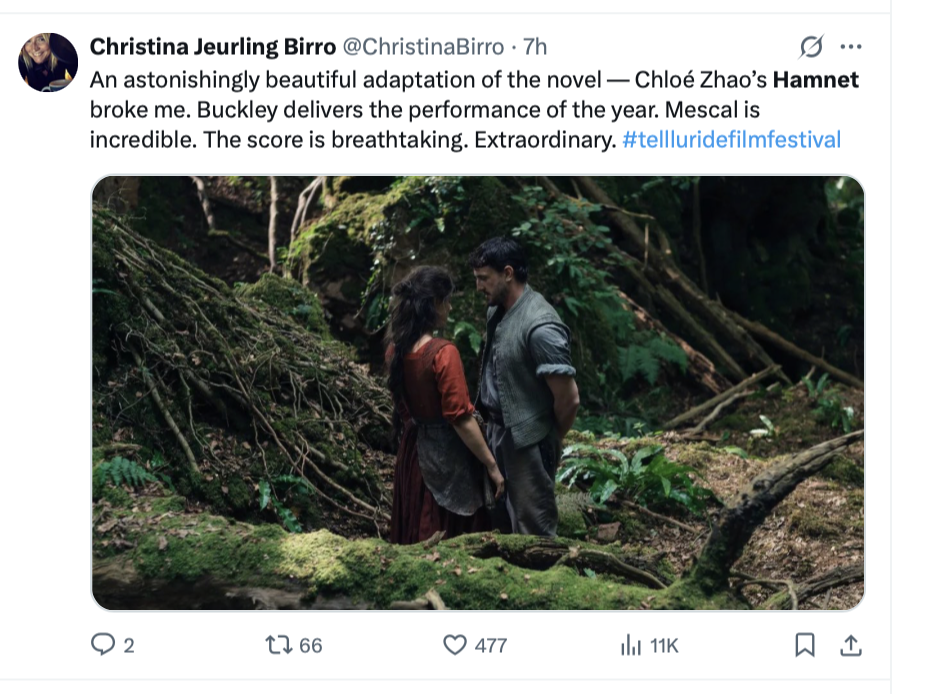Click the 7h timestamp link
The image size is (932, 694).
tap(536, 47)
